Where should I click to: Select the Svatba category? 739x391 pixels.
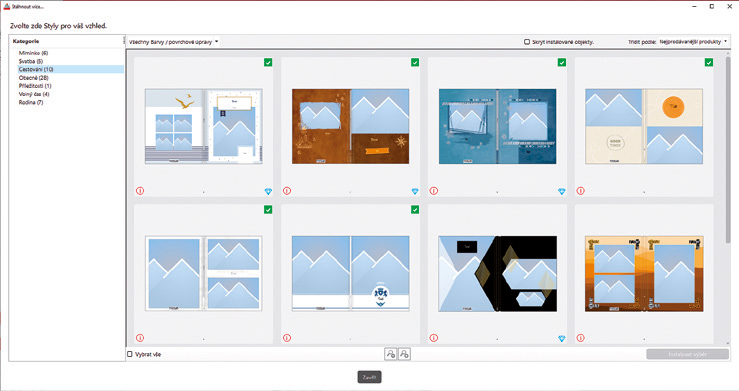(x=31, y=61)
